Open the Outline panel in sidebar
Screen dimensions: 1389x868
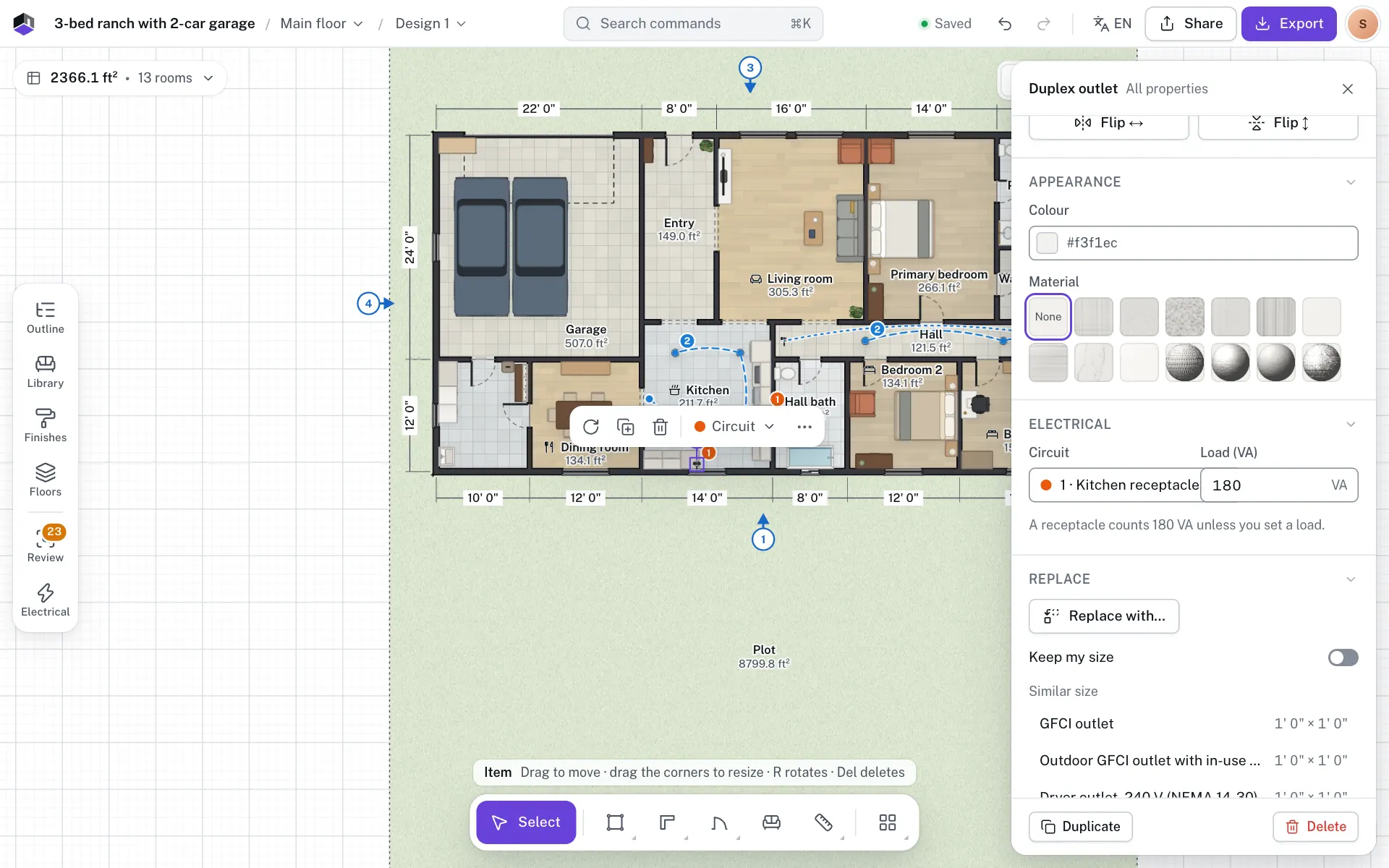coord(46,318)
